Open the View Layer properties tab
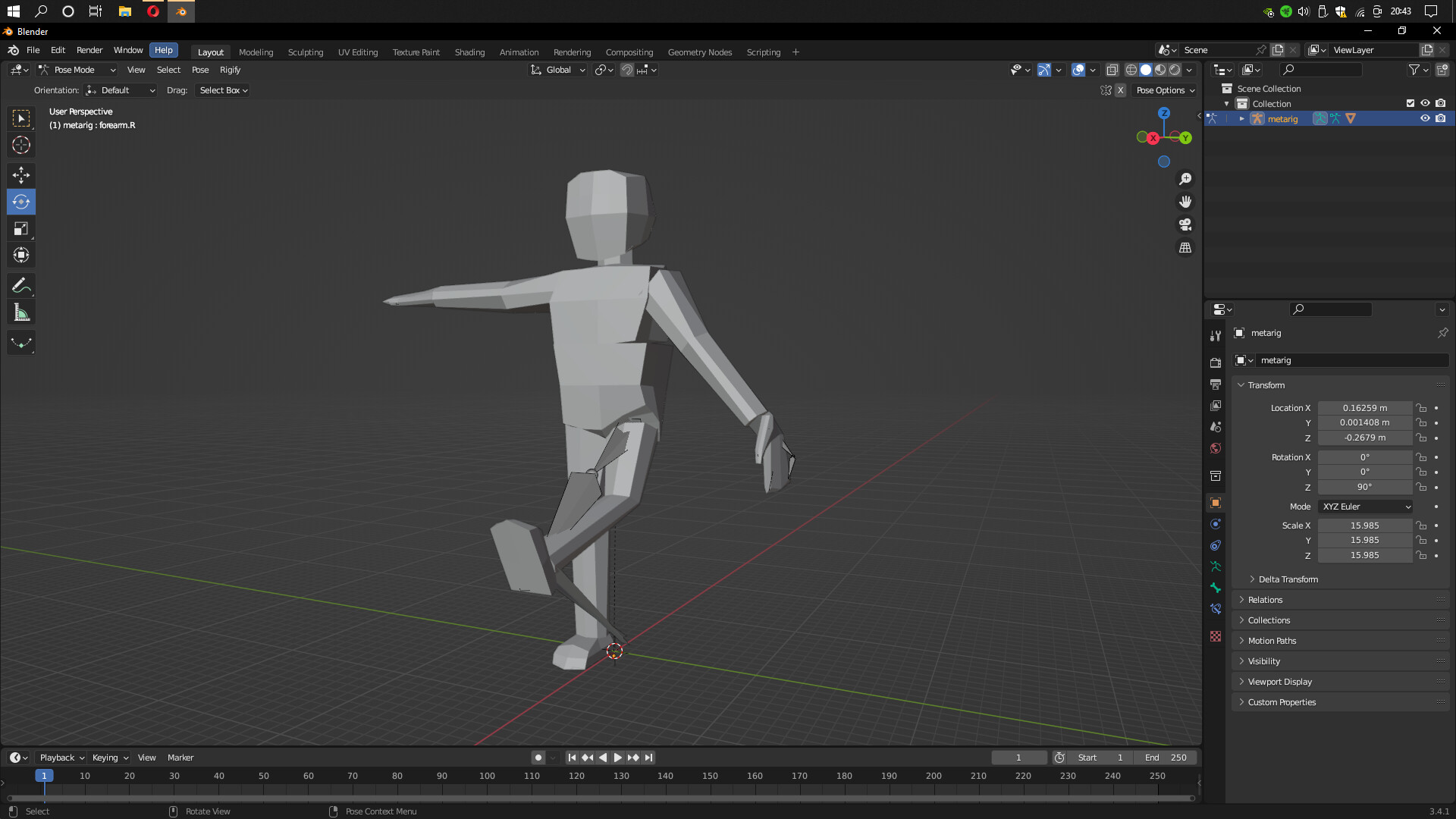This screenshot has width=1456, height=819. click(1216, 406)
